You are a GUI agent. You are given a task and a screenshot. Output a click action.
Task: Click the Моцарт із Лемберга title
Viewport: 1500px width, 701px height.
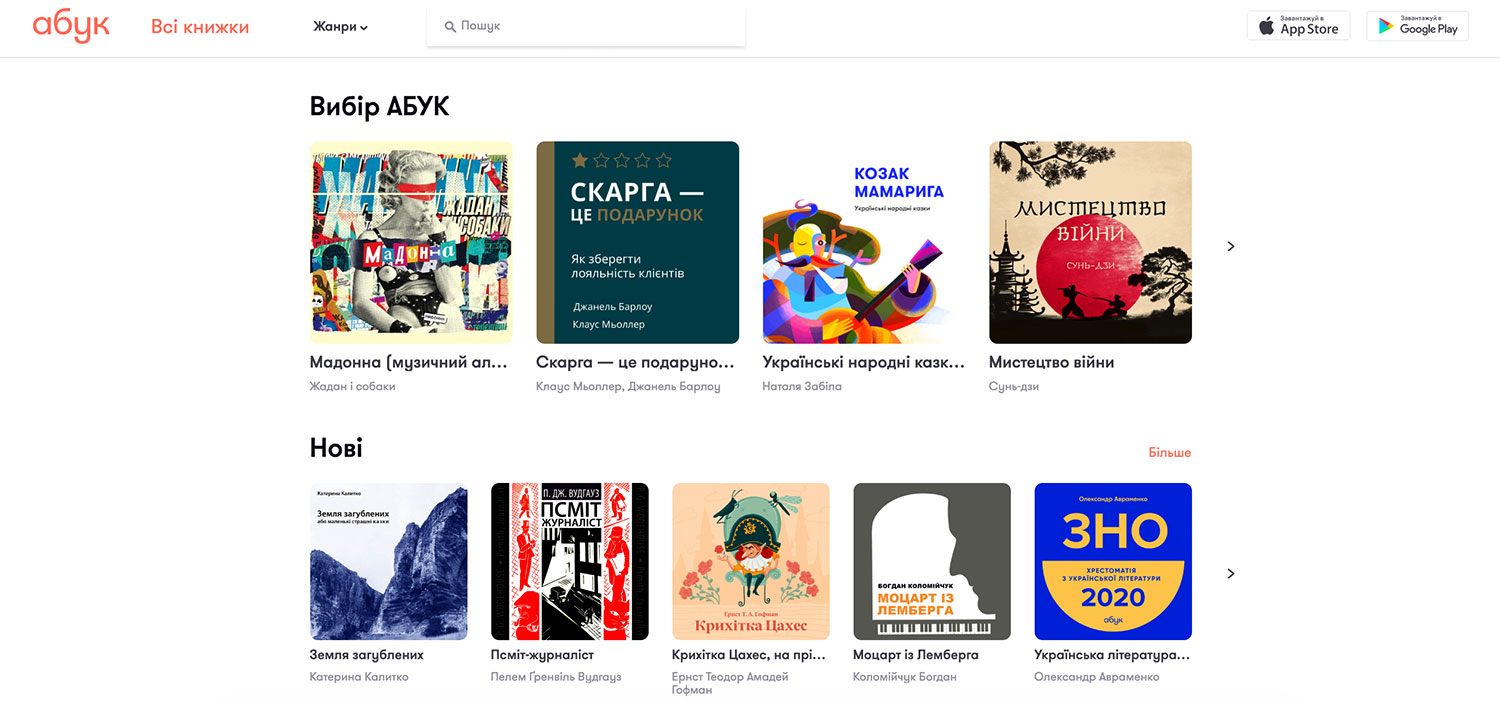[x=916, y=655]
